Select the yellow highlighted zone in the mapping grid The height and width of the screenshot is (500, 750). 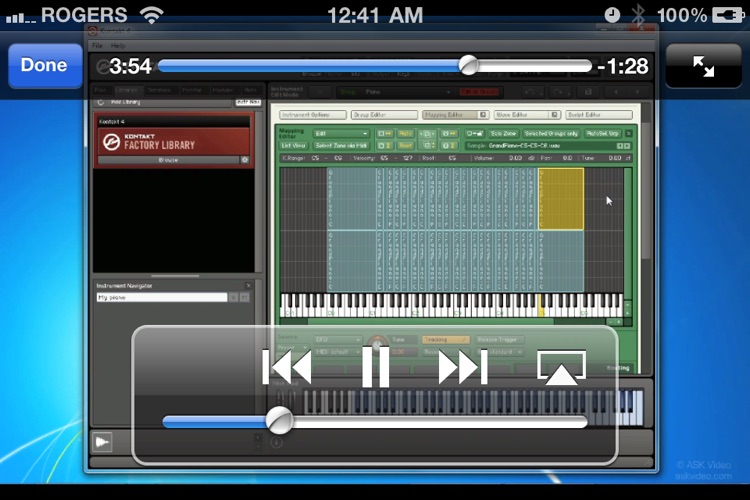point(561,199)
